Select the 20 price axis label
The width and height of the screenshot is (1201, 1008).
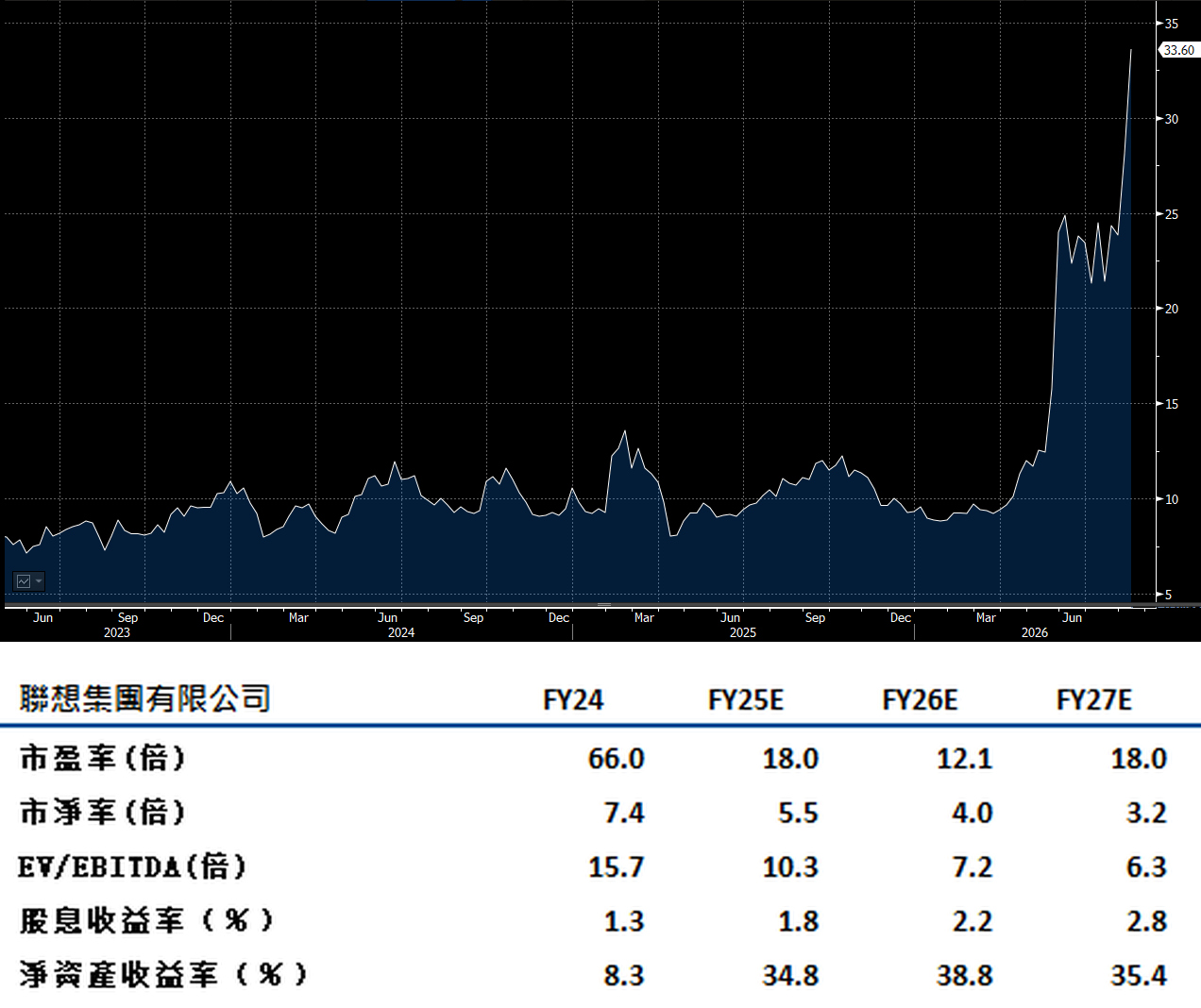(x=1171, y=309)
